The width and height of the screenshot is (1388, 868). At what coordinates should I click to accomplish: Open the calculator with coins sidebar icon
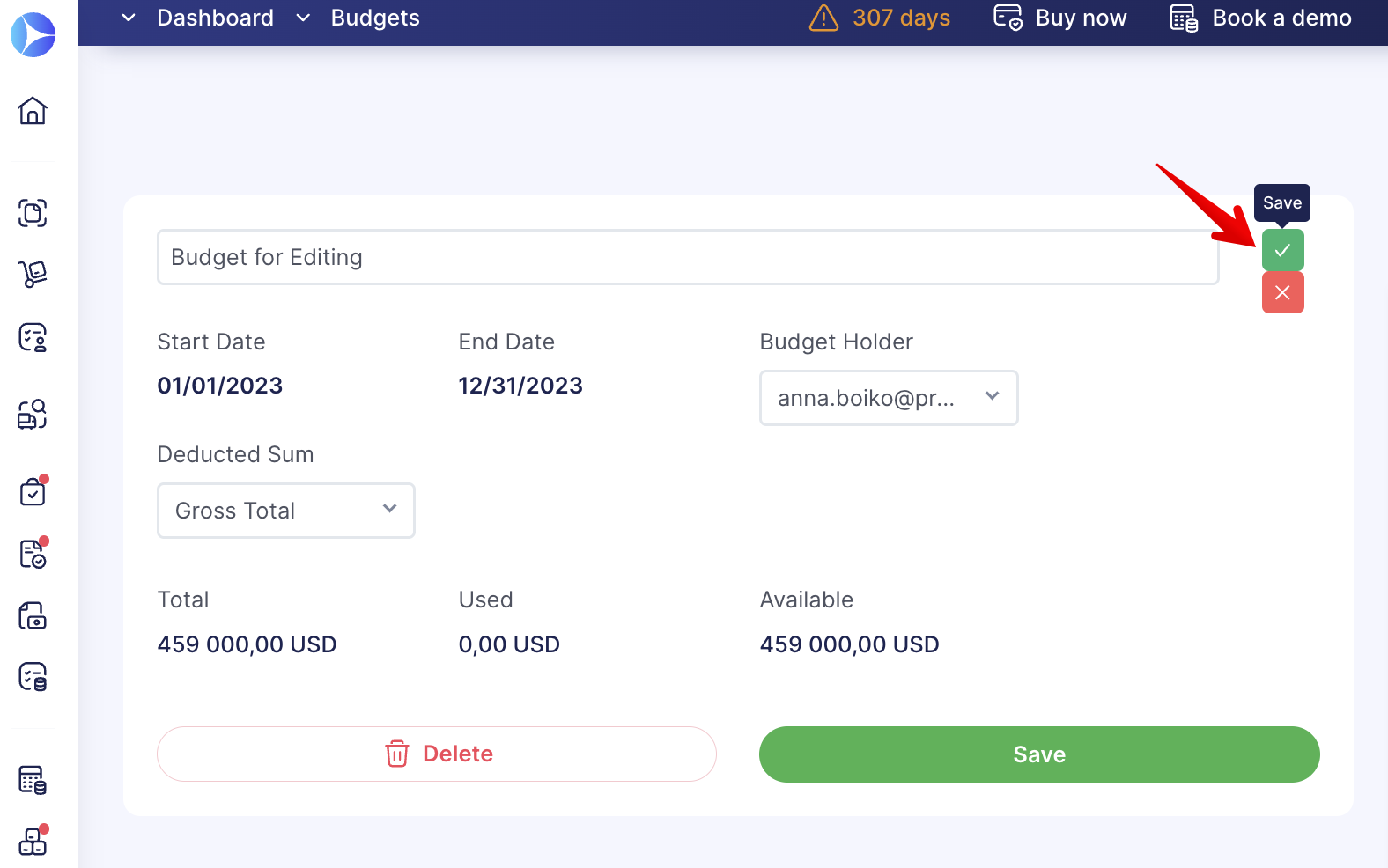click(x=33, y=780)
